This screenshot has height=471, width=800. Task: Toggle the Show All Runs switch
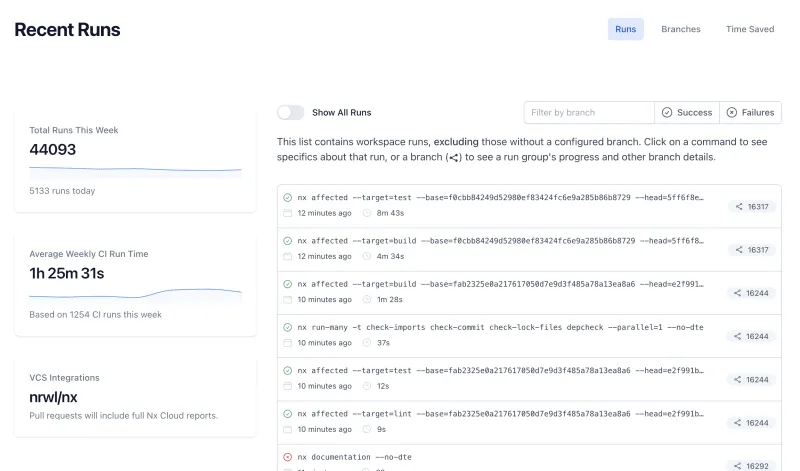290,112
